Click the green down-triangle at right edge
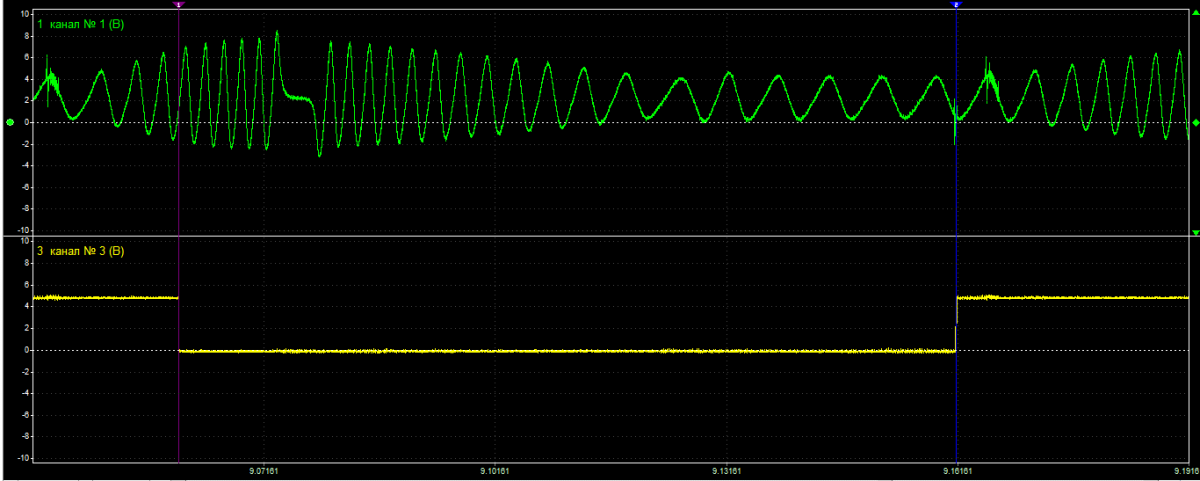This screenshot has width=1200, height=481. point(1195,231)
